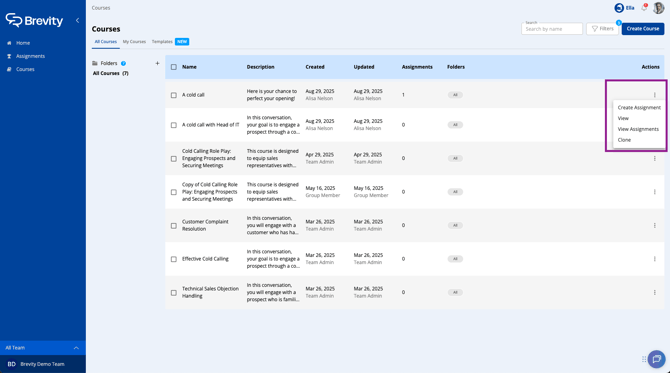Image resolution: width=670 pixels, height=373 pixels.
Task: Open the A cold call course name
Action: [193, 95]
